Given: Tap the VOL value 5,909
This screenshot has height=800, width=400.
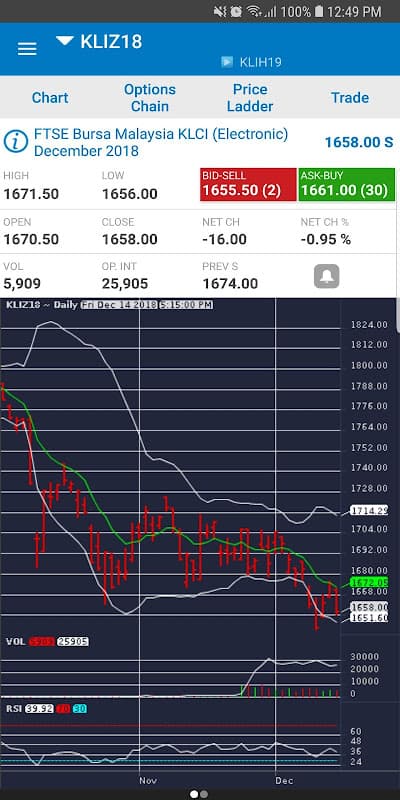Looking at the screenshot, I should (x=22, y=283).
